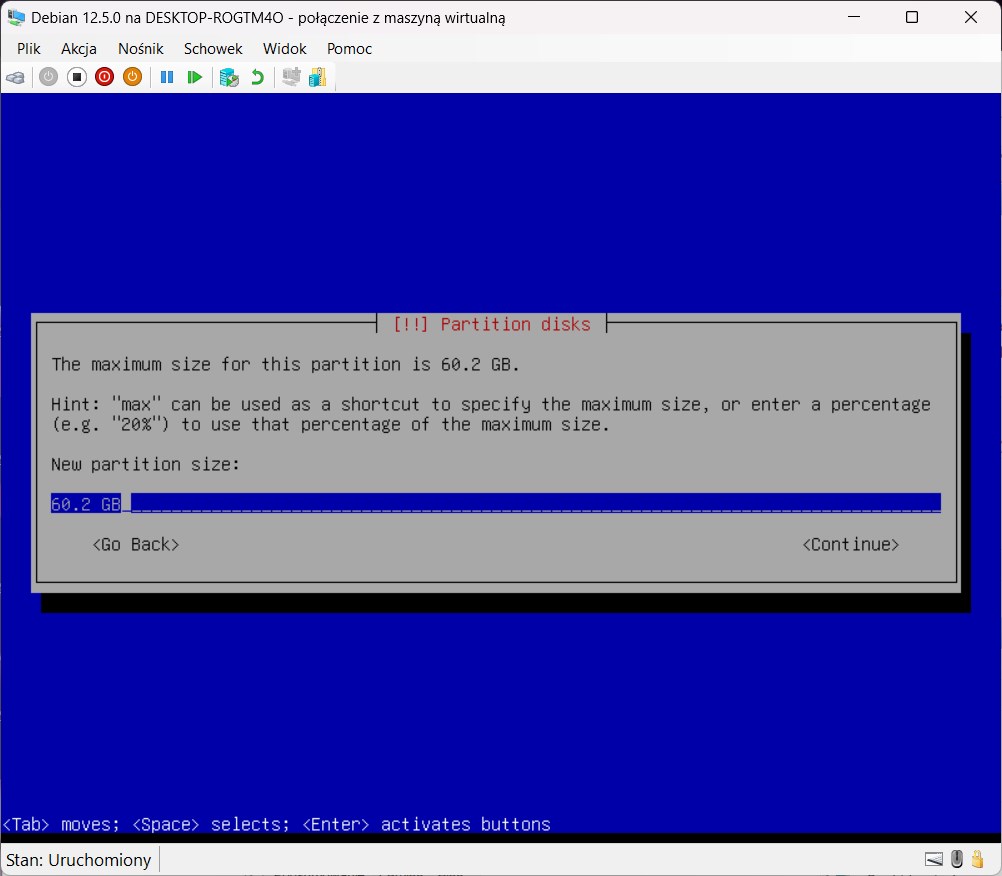Save VM state with orange power icon
Screen dimensions: 1002x876
132,77
